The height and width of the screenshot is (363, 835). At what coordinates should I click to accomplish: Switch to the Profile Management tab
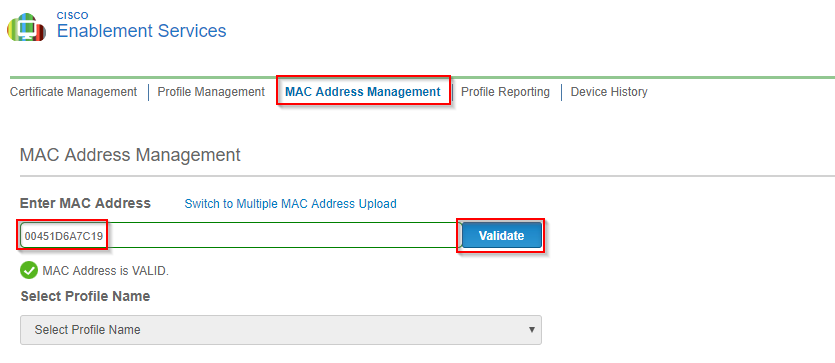tap(211, 92)
